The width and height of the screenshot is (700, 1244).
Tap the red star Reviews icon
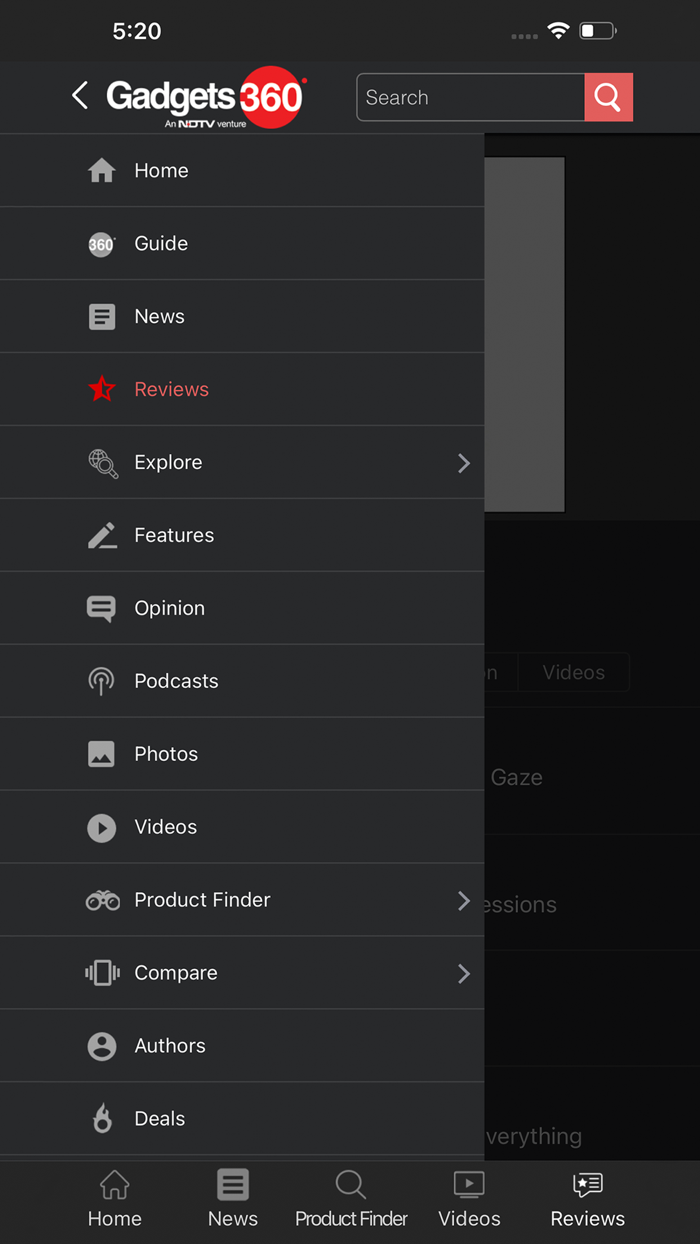[x=102, y=389]
